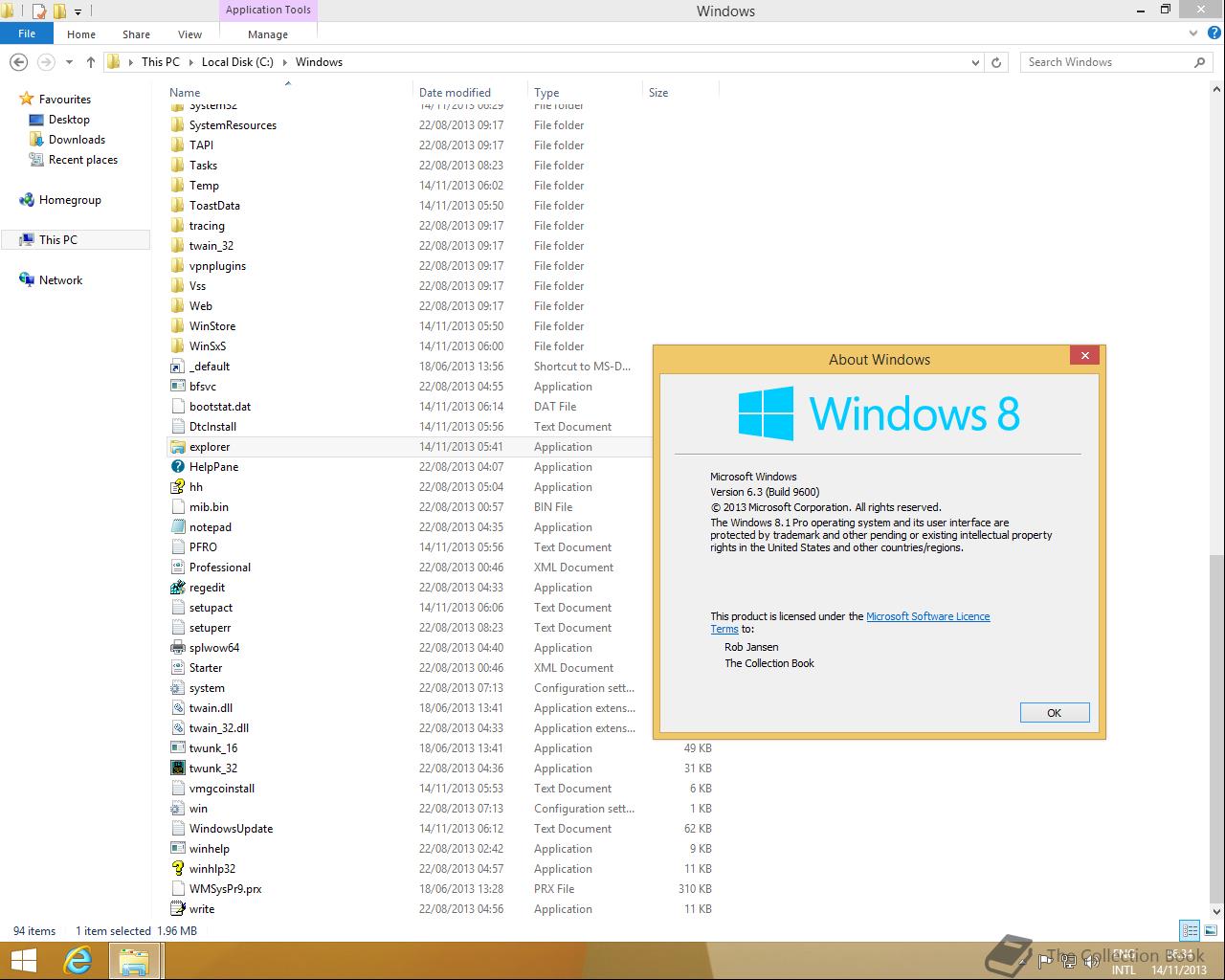
Task: Click the Search Windows input field
Action: [x=1105, y=62]
